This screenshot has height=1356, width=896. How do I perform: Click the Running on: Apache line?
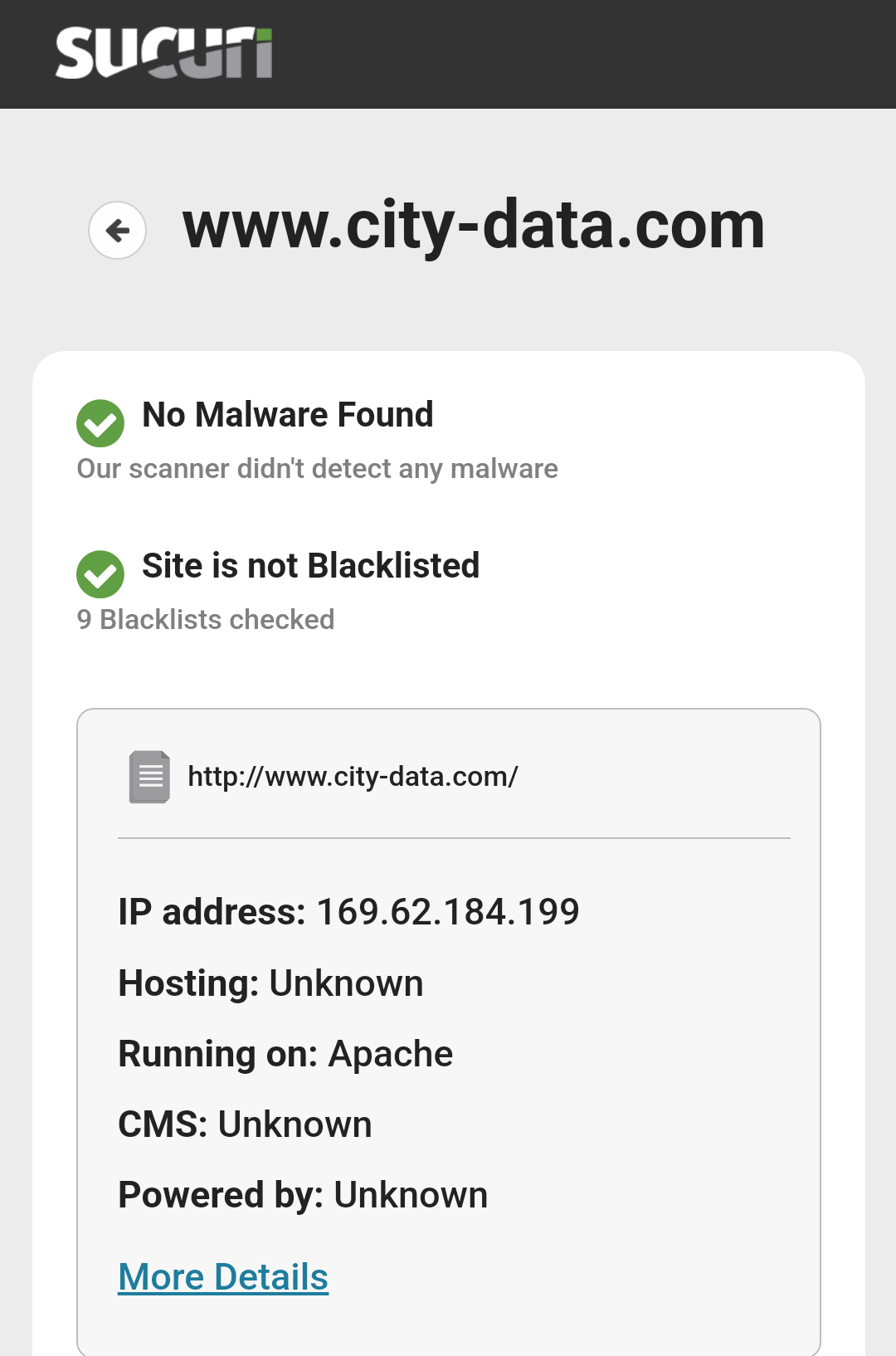285,1054
